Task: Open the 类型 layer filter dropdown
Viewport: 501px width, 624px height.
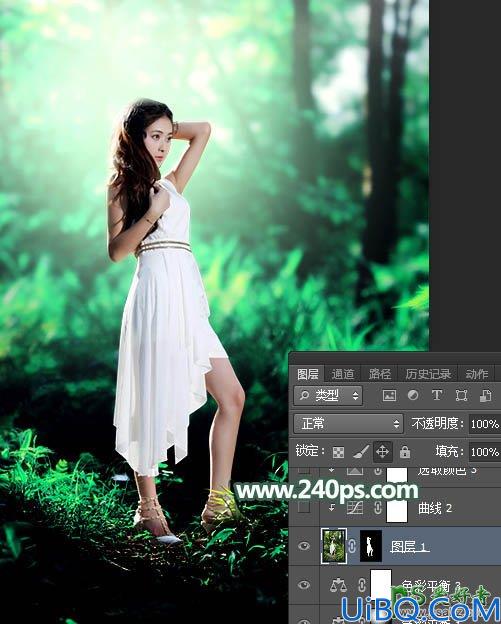Action: [328, 396]
